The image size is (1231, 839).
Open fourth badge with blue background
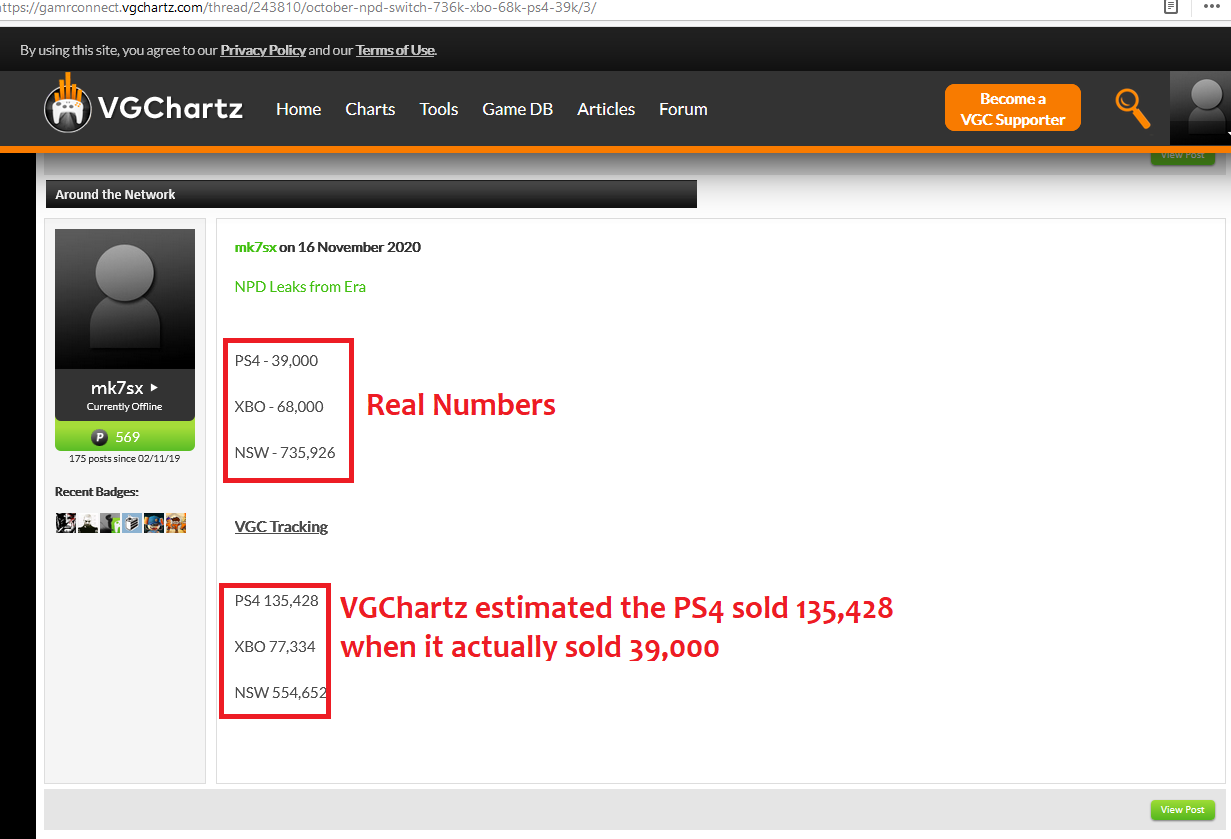point(132,522)
